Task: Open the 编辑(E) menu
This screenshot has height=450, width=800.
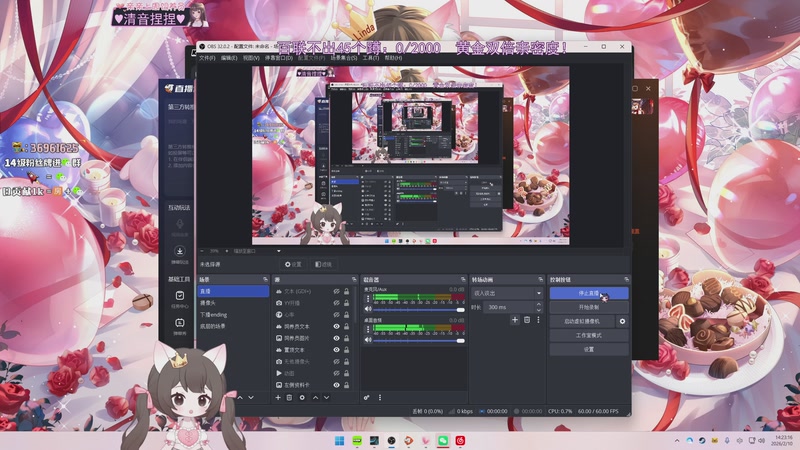Action: 229,58
